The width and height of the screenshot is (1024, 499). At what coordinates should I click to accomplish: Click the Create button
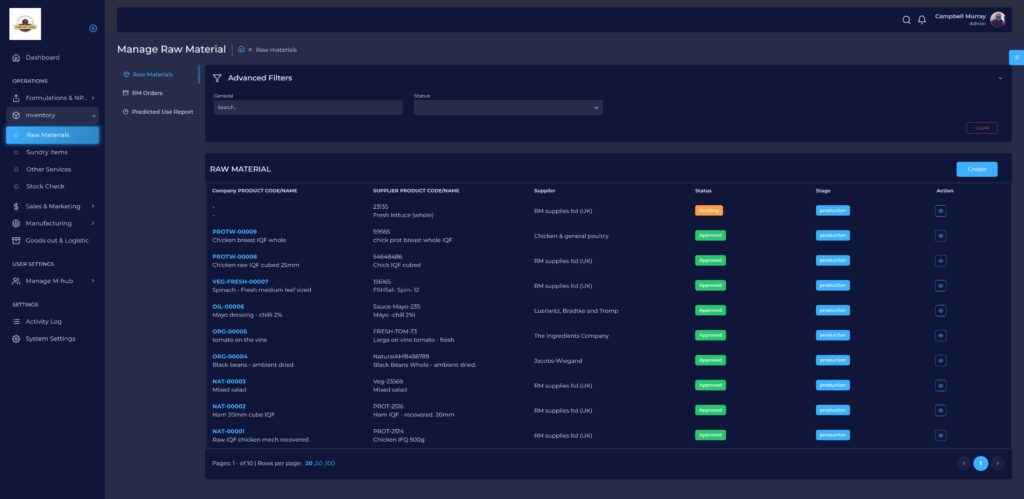[x=976, y=169]
